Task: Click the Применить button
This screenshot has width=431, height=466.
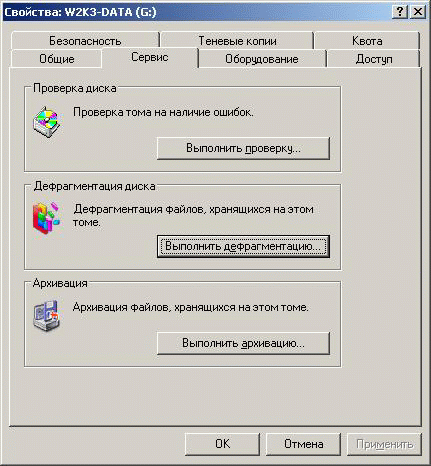Action: pos(384,444)
